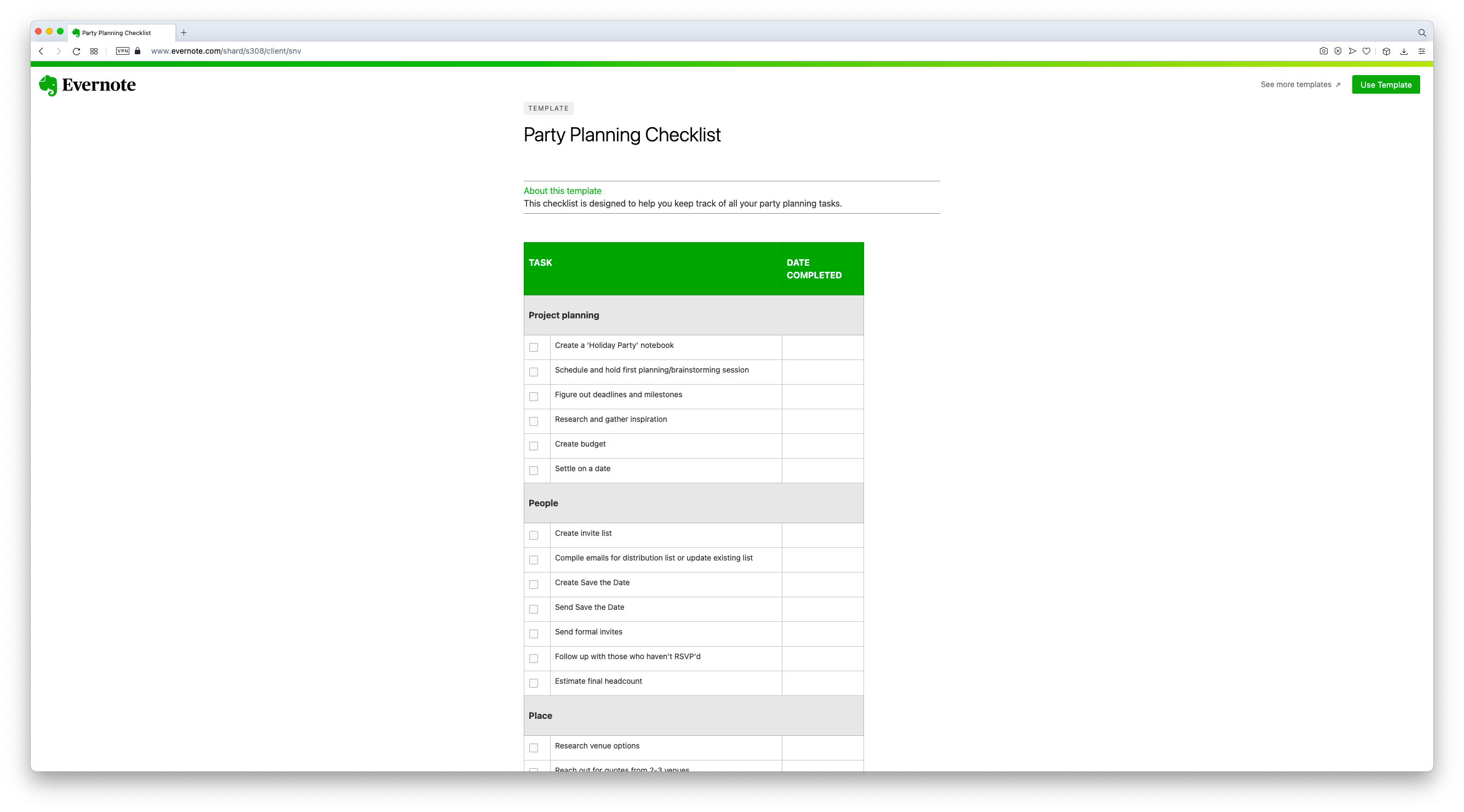The image size is (1464, 812).
Task: Check the 'Send formal invites' box
Action: [534, 633]
